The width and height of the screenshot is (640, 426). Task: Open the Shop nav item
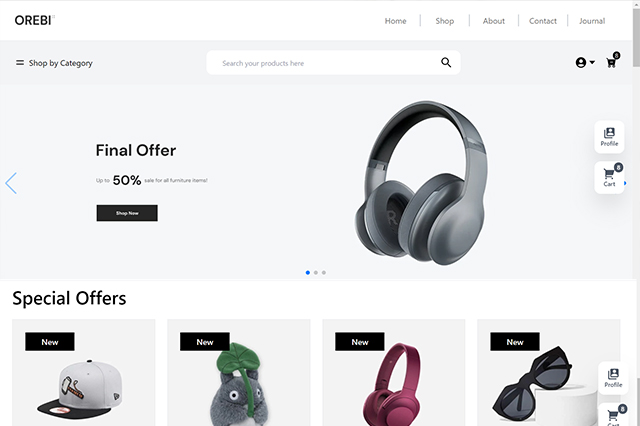(x=444, y=21)
